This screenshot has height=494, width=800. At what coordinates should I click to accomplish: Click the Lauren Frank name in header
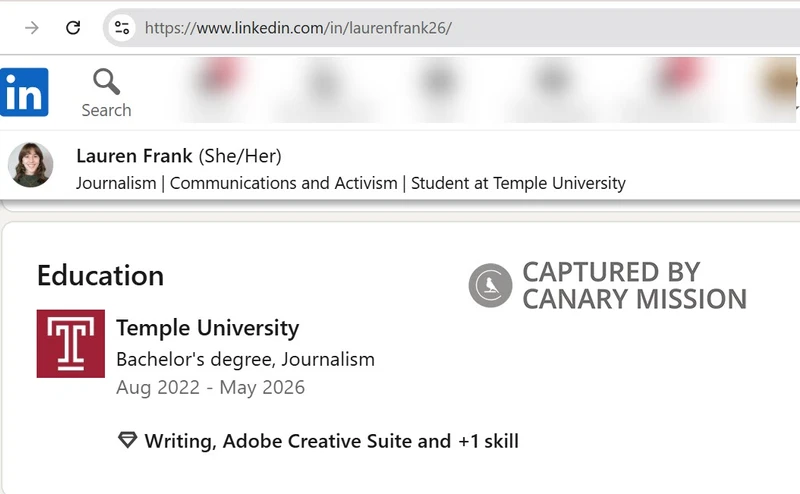pos(135,156)
